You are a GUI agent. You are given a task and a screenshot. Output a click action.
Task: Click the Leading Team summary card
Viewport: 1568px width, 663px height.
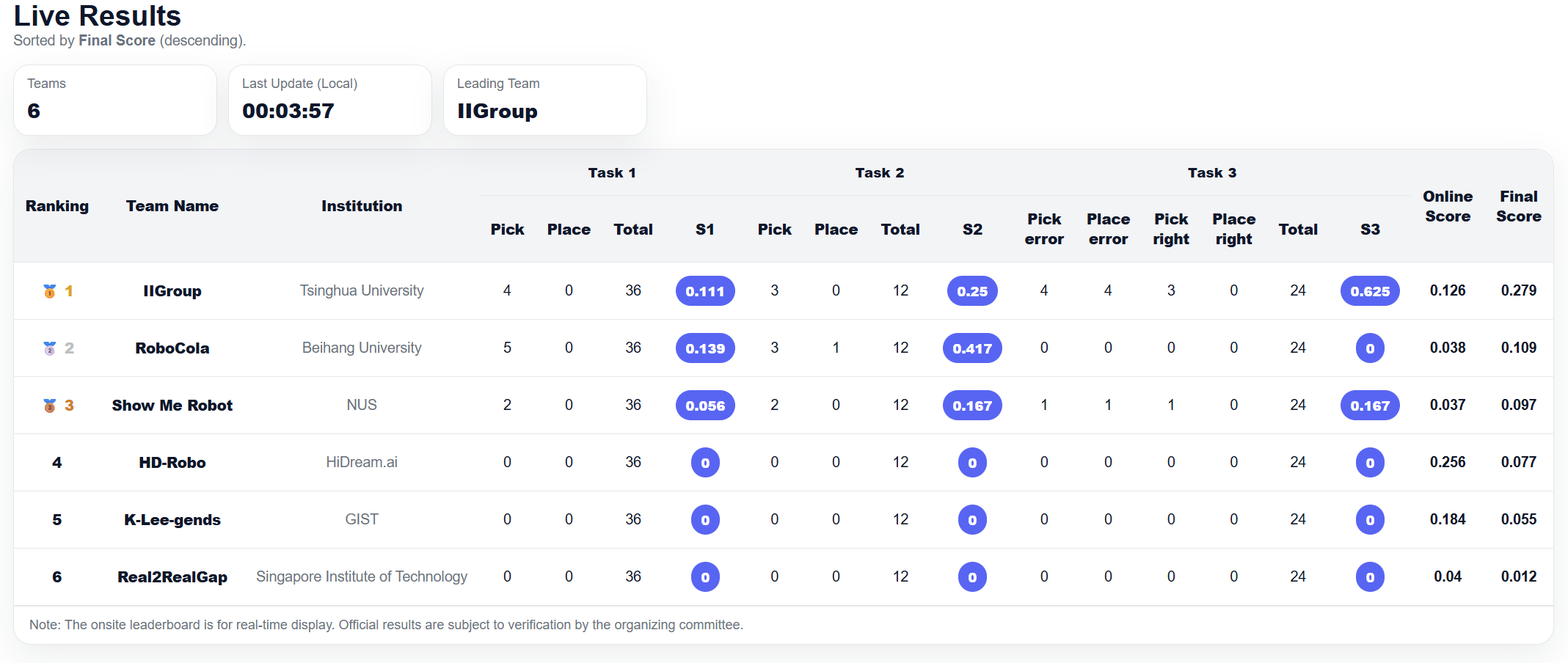click(544, 100)
